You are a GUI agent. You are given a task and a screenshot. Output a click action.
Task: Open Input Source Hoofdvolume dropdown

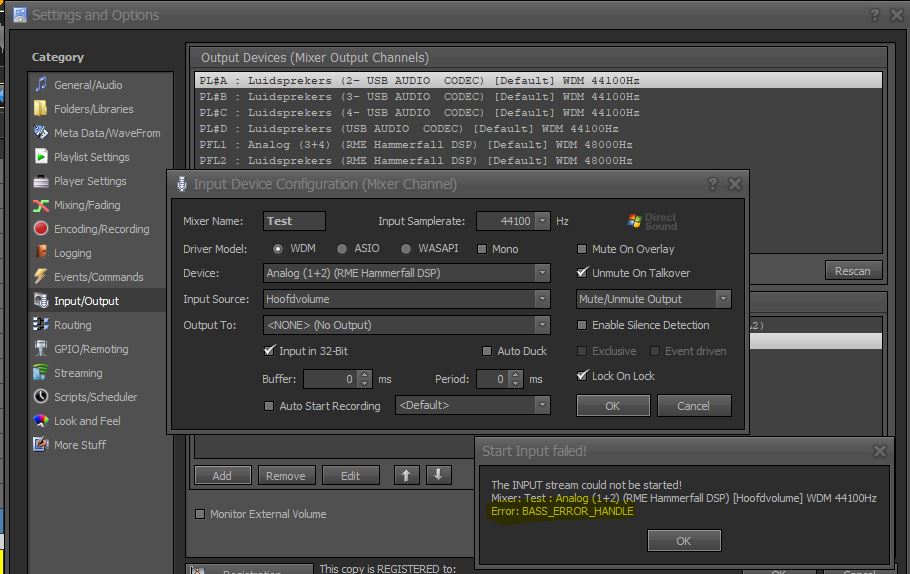[x=542, y=299]
